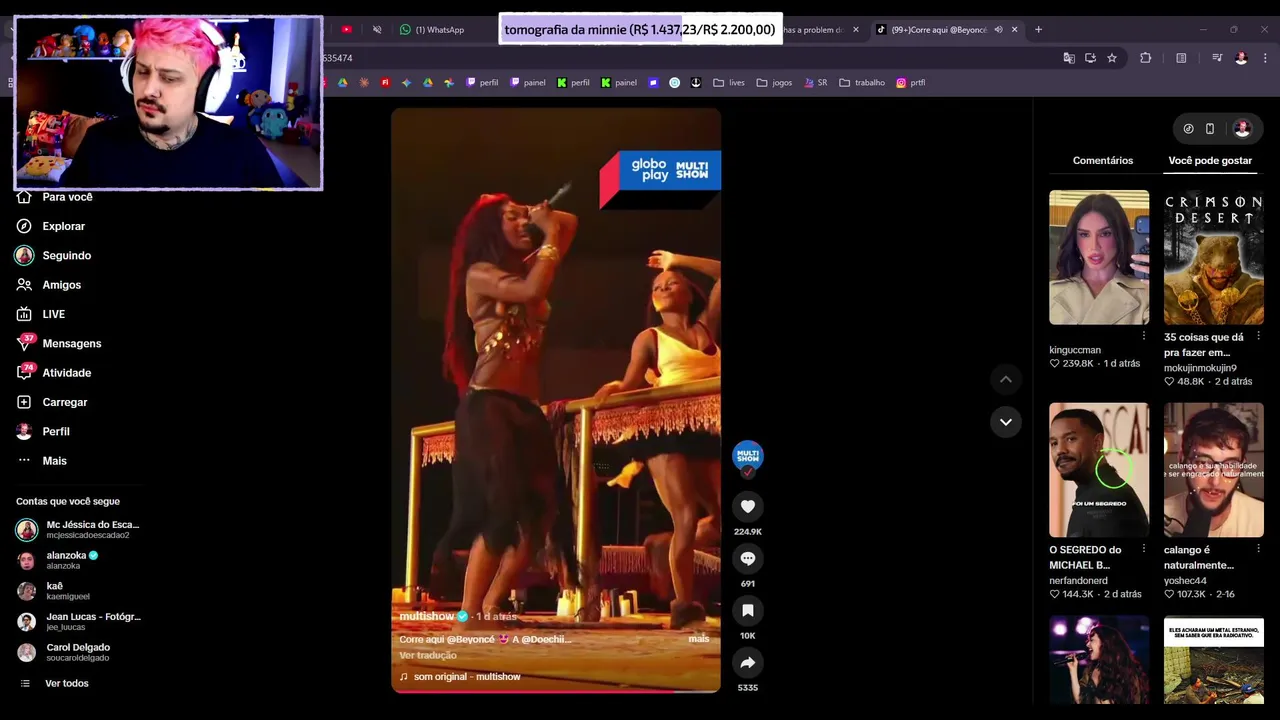Image resolution: width=1280 pixels, height=720 pixels.
Task: Click the mokujinmokujin9 creator name
Action: [1200, 368]
